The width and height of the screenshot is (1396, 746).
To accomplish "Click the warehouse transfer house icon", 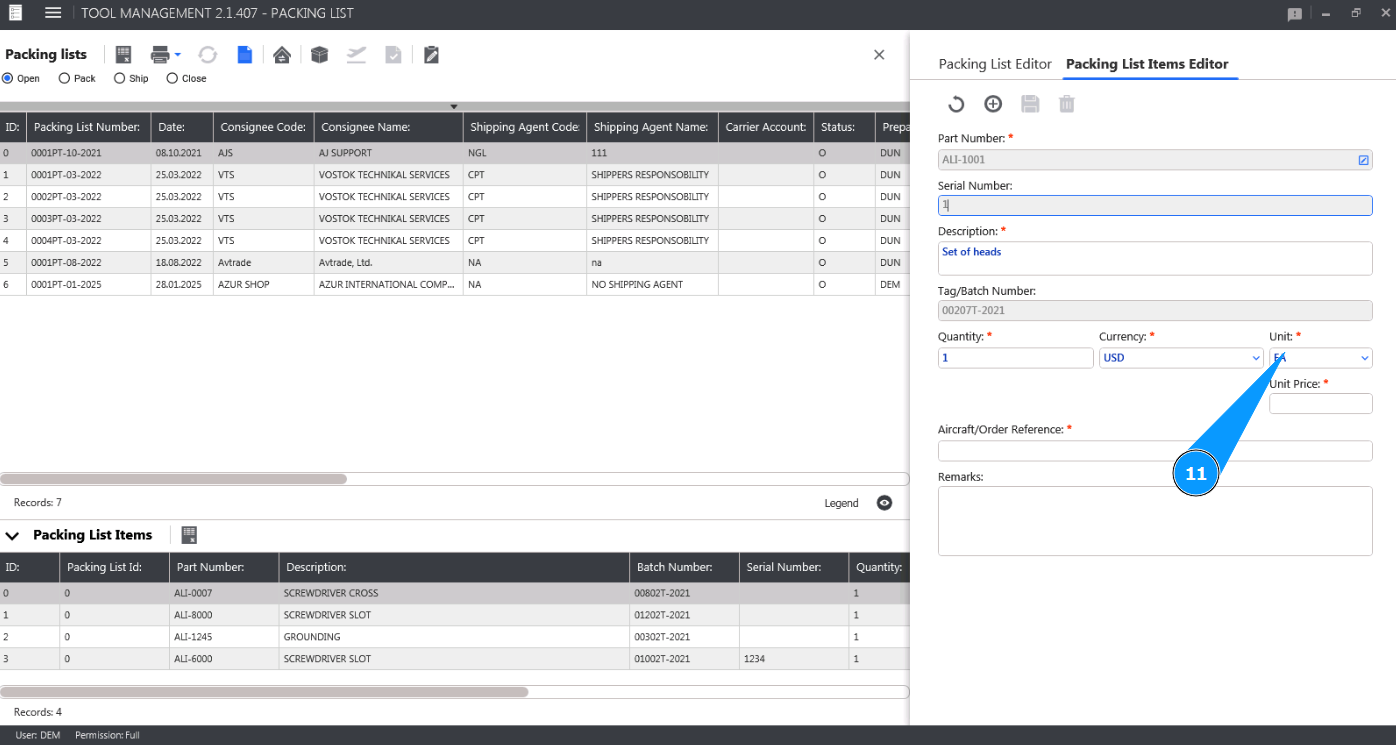I will 282,55.
